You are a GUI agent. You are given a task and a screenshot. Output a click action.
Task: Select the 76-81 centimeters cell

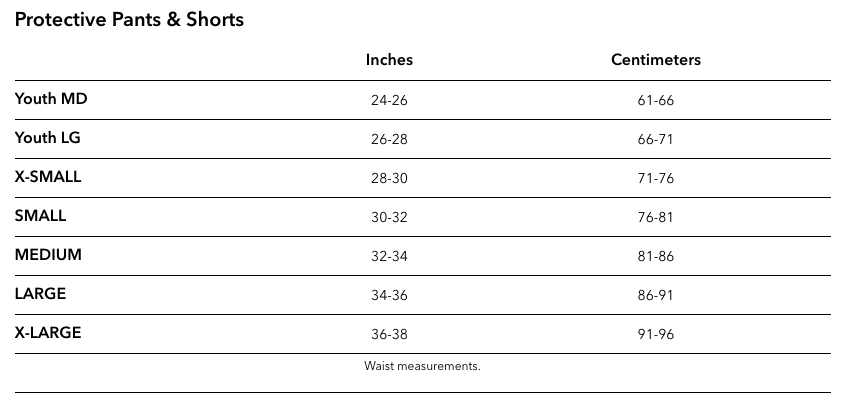tap(655, 218)
